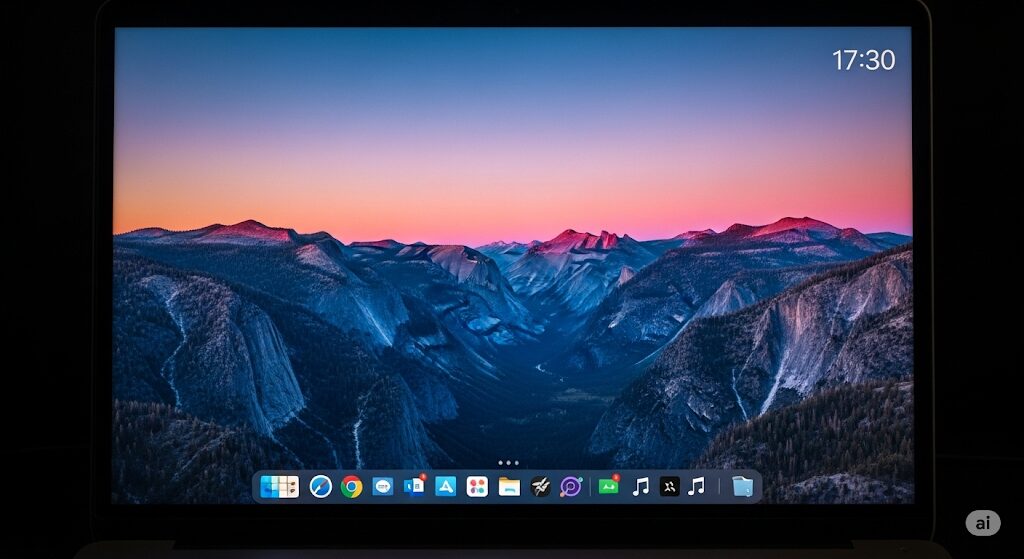Open the blue chat bubble app in the dock

[383, 487]
